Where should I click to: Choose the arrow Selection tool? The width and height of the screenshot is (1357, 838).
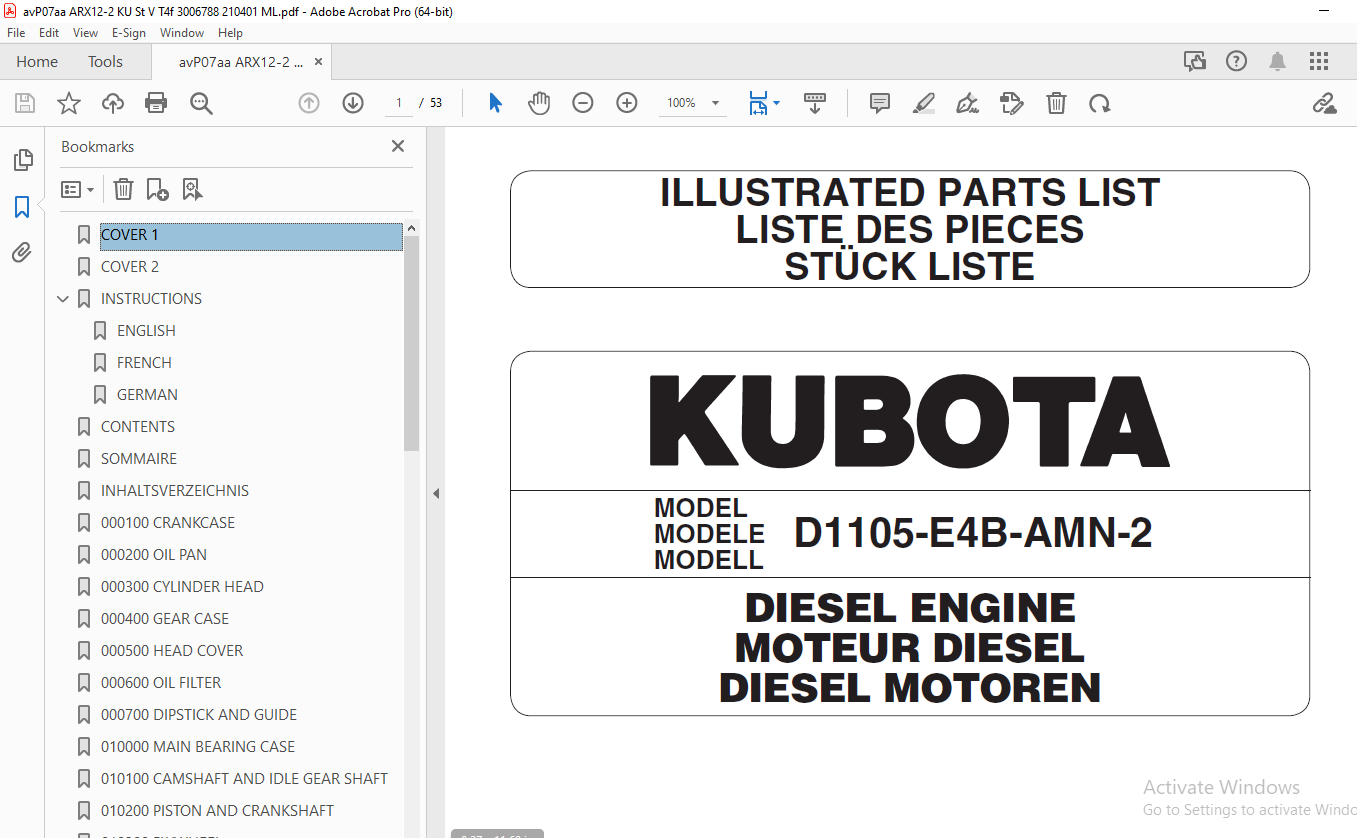[x=495, y=103]
